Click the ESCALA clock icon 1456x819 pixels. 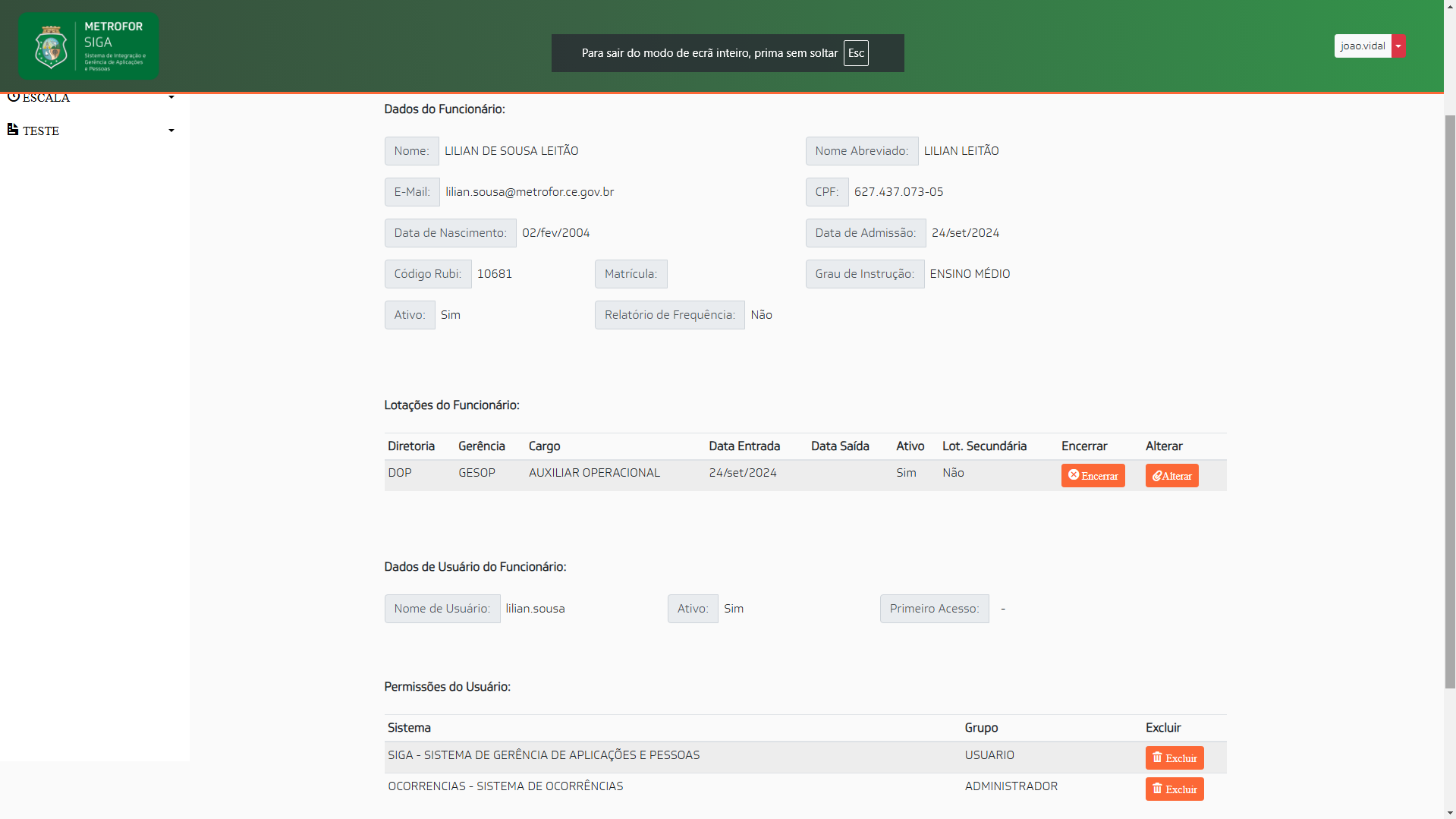[13, 96]
